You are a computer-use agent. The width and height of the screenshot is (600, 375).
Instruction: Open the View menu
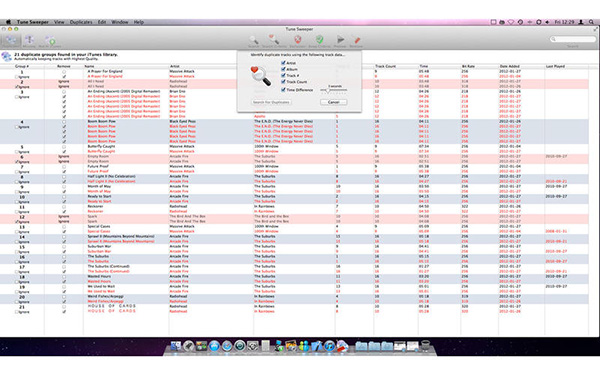[x=59, y=22]
